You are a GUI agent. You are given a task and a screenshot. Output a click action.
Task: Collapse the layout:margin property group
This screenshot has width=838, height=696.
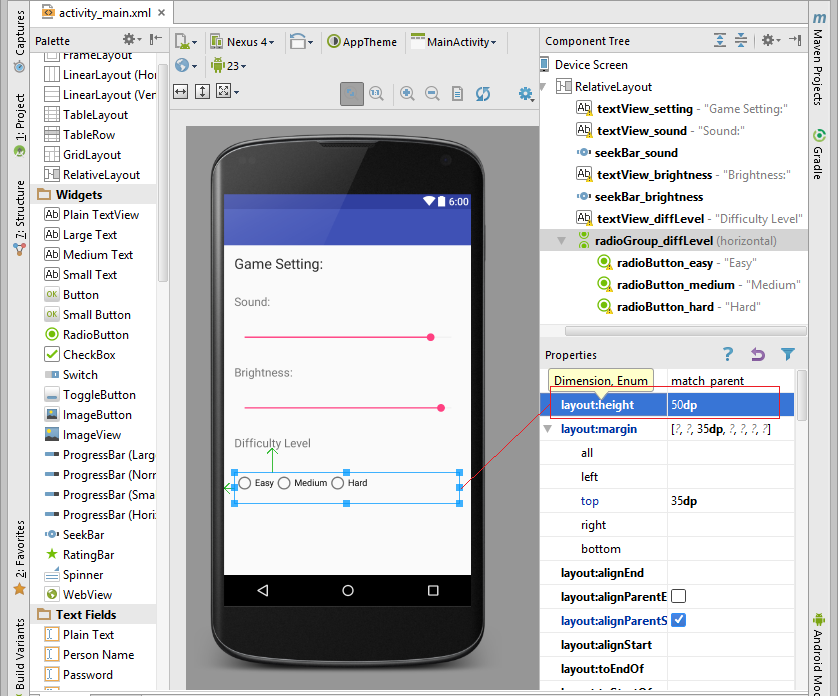click(547, 429)
